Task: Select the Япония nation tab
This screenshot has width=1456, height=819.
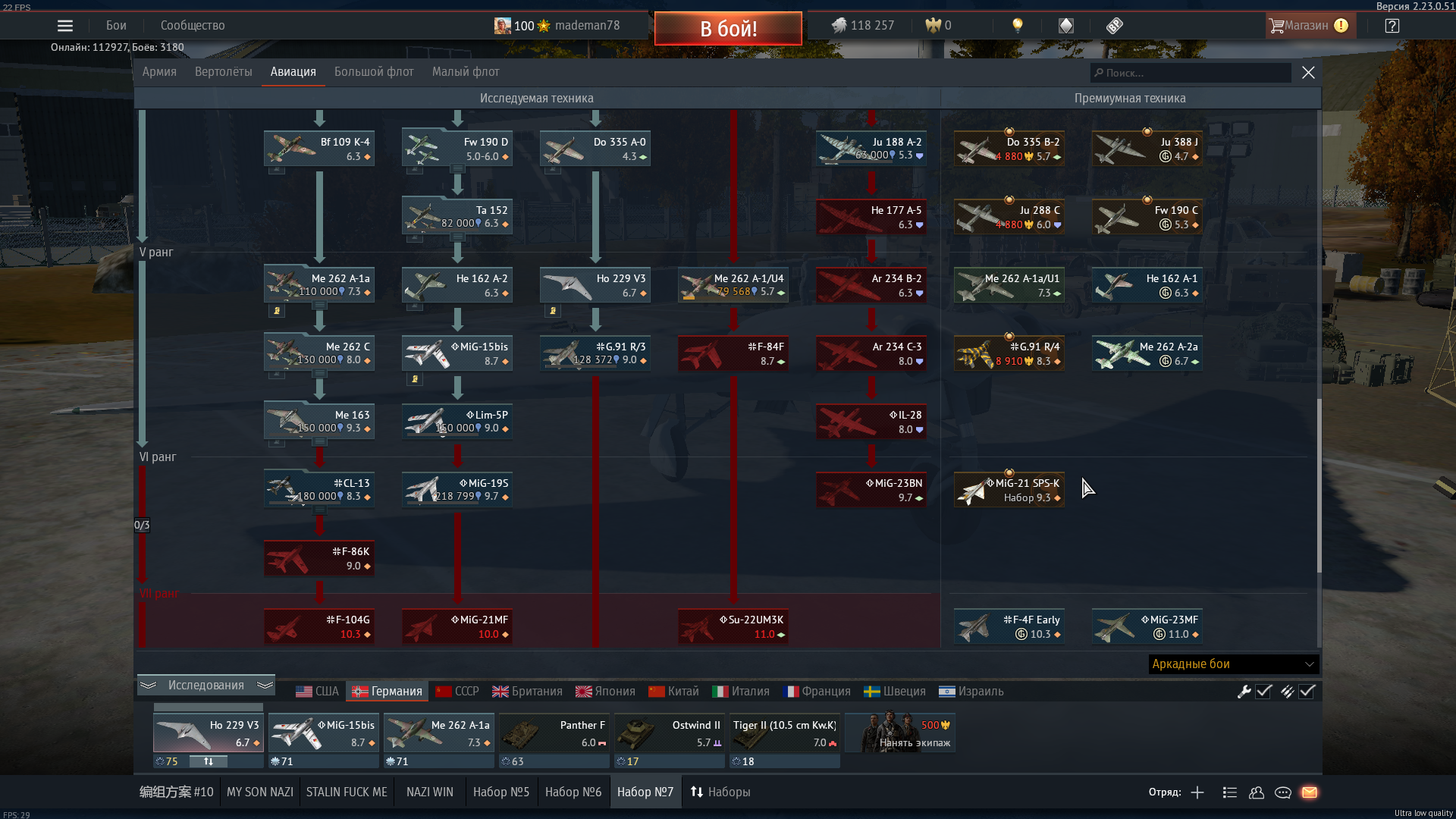Action: (x=605, y=692)
